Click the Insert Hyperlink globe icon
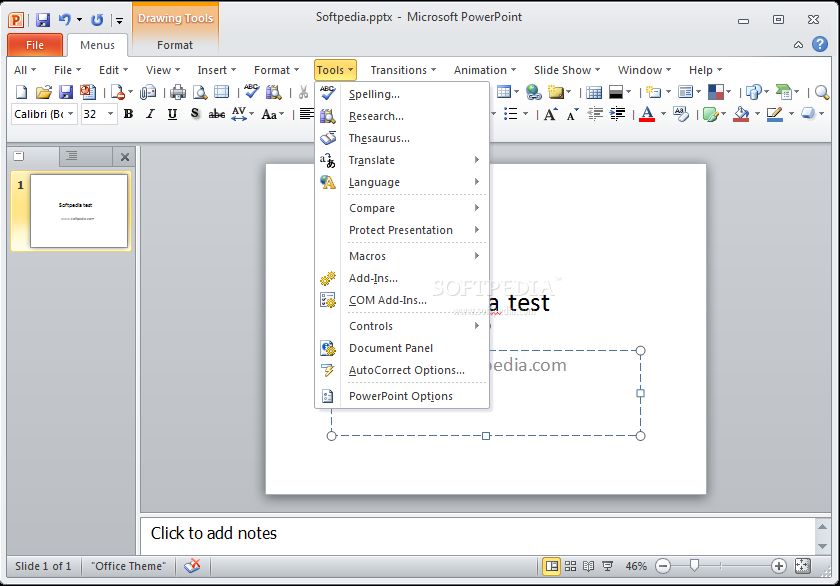The height and width of the screenshot is (586, 840). [x=533, y=92]
